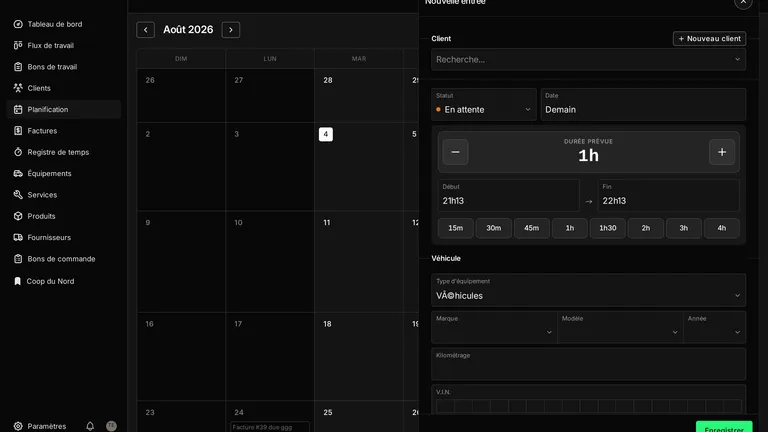This screenshot has height=432, width=768.
Task: Open the user avatar in sidebar footer
Action: [x=112, y=426]
